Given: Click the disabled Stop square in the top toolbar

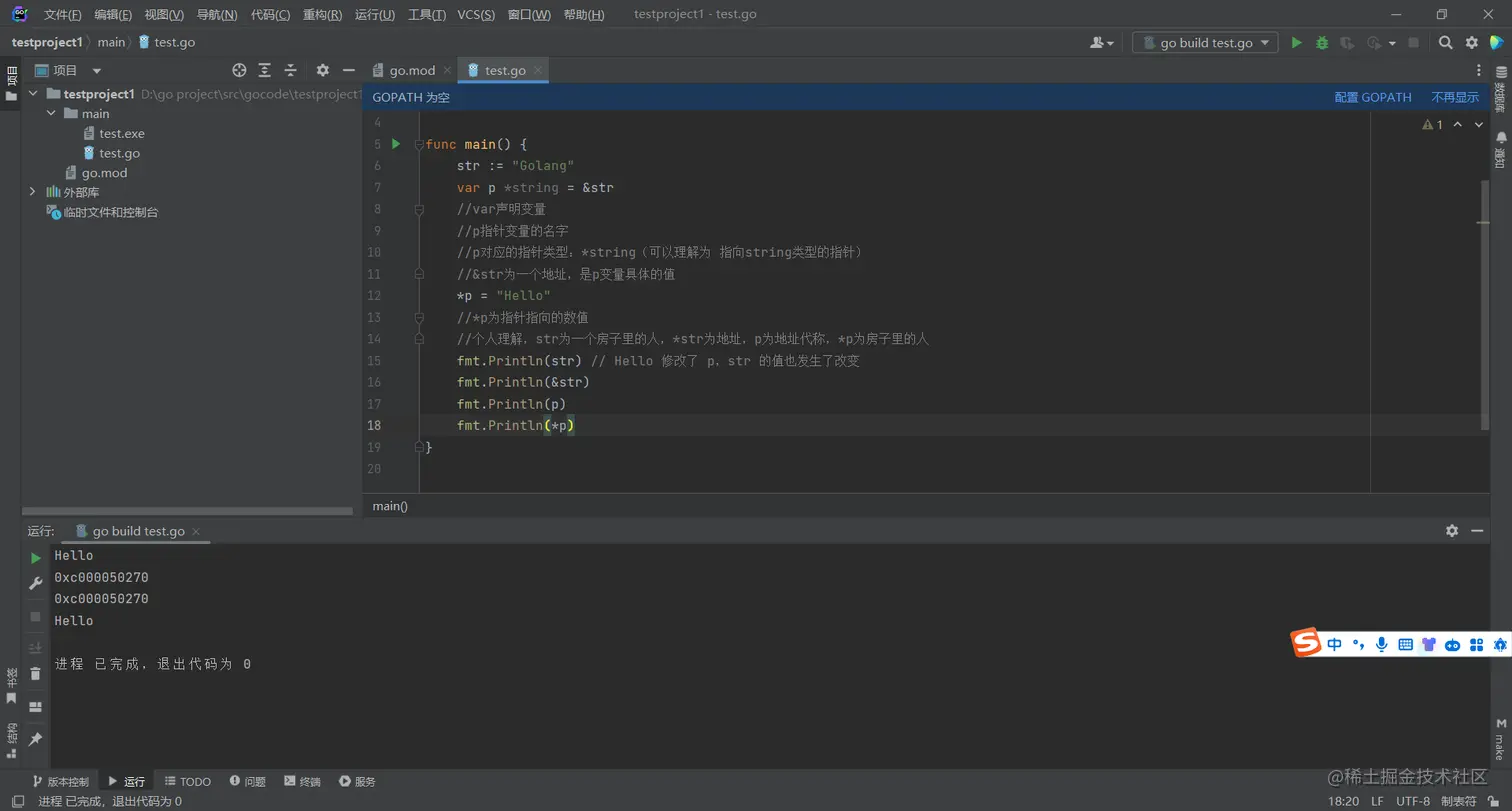Looking at the screenshot, I should tap(1413, 43).
